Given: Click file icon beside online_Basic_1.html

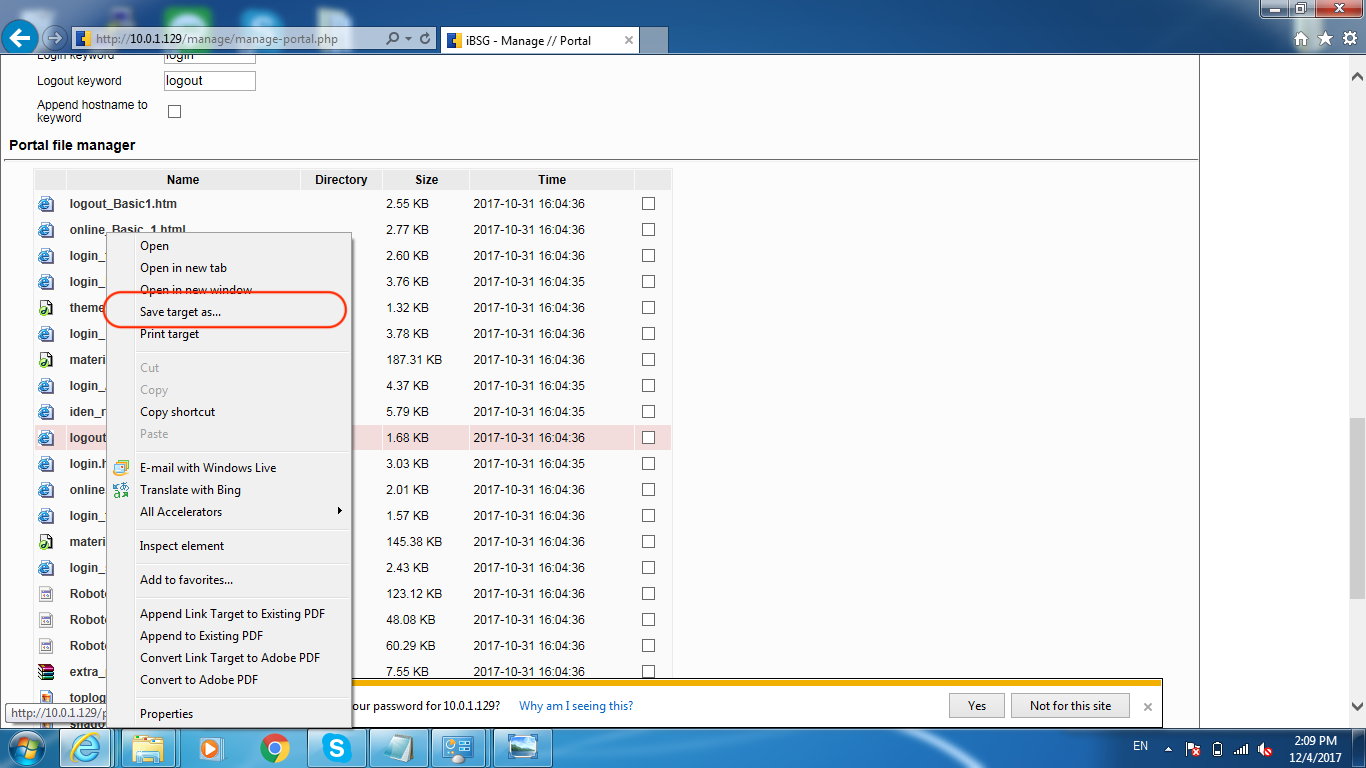Looking at the screenshot, I should [x=46, y=230].
